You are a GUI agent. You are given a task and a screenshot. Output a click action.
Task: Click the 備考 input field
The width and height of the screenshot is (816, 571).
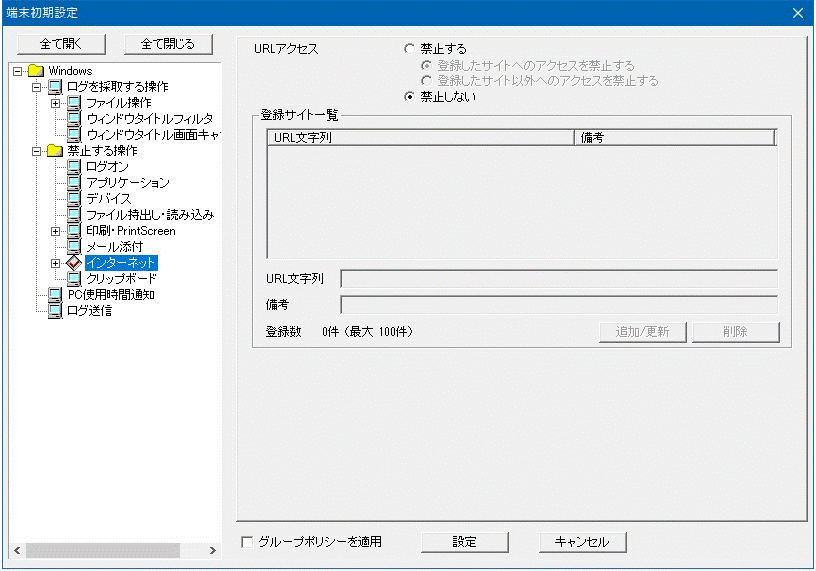tap(559, 304)
